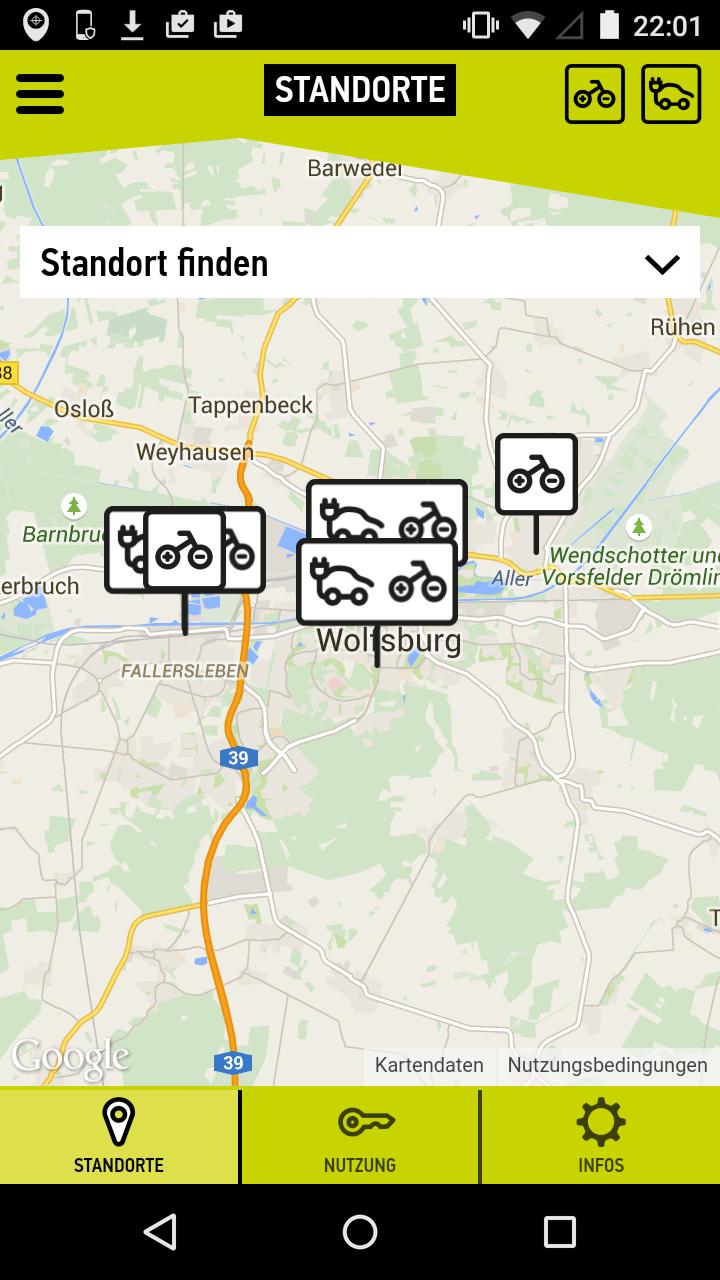Select the front e-bike marker in Fallersleben
The width and height of the screenshot is (720, 1280).
pos(185,550)
